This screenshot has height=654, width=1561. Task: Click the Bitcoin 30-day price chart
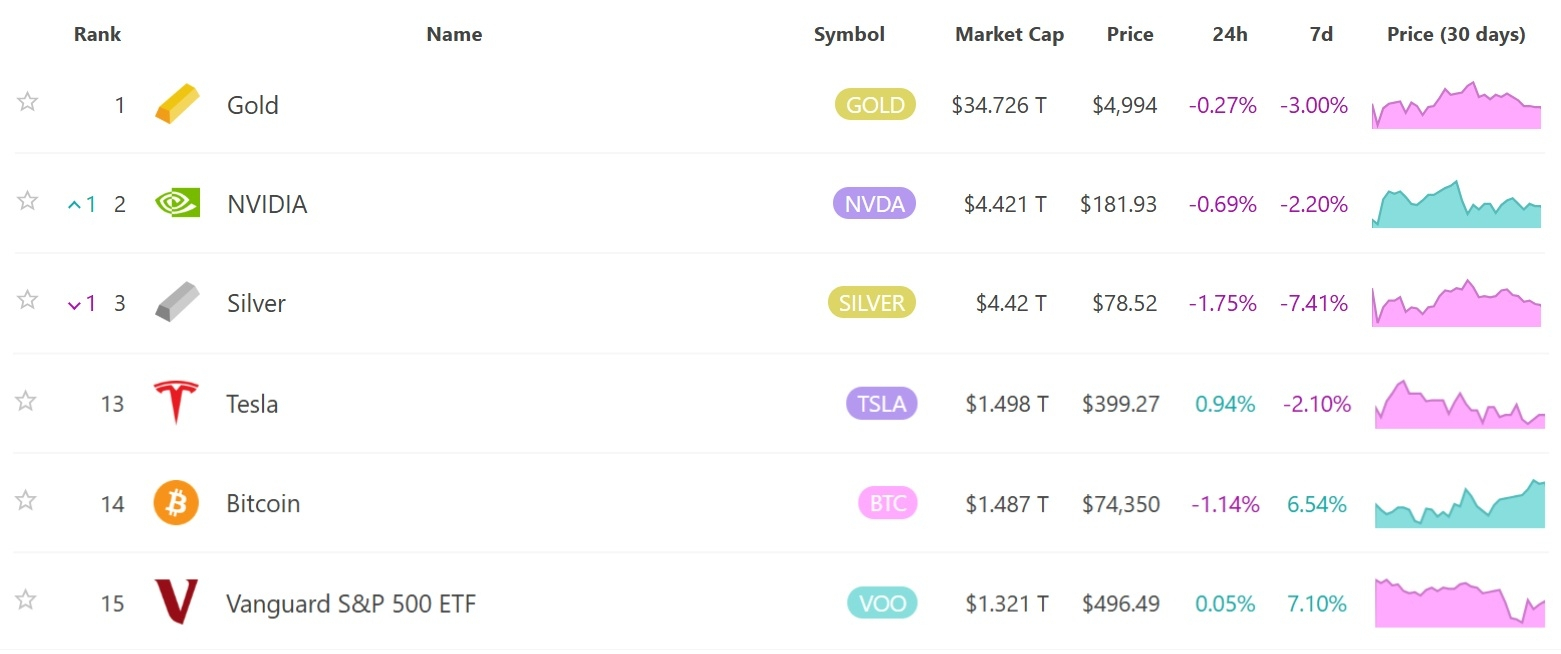coord(1458,504)
